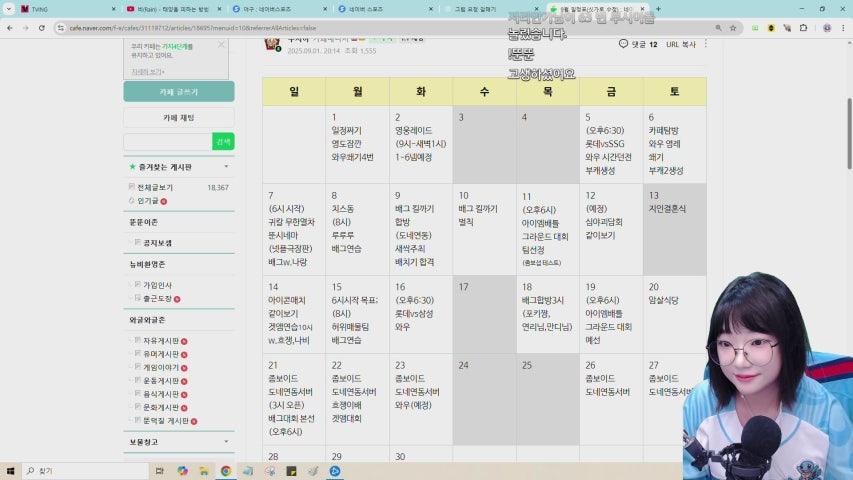Click the address bar URL

193,28
